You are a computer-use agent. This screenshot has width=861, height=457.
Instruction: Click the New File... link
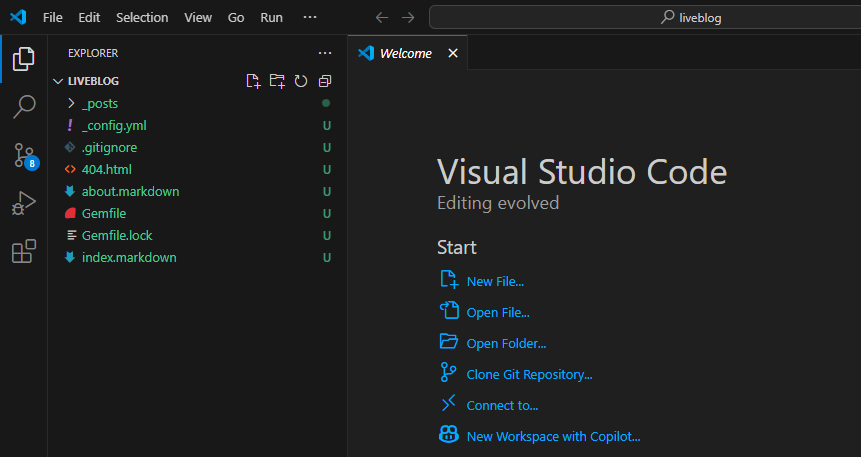[495, 281]
